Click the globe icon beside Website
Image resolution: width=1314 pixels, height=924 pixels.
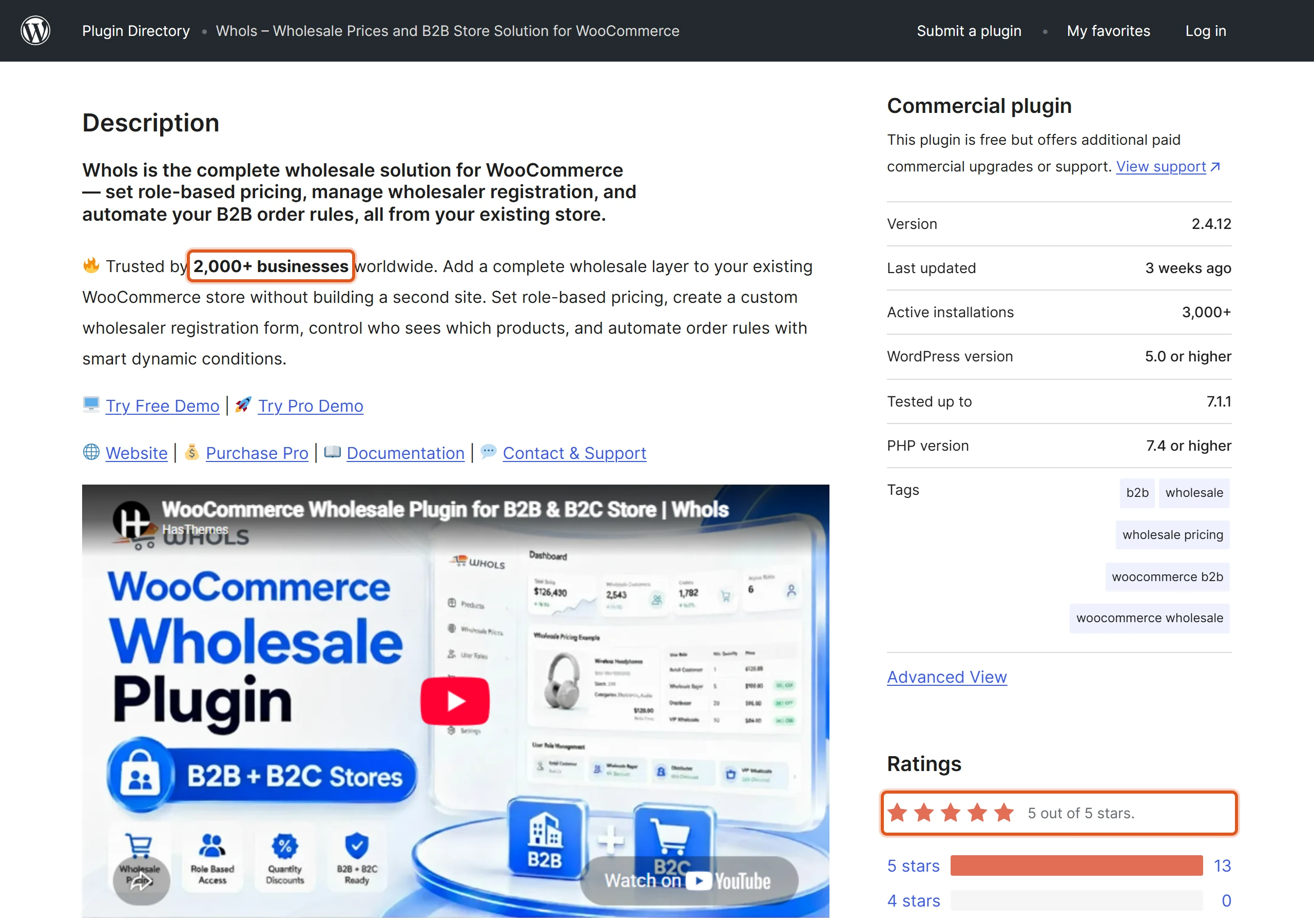[91, 452]
